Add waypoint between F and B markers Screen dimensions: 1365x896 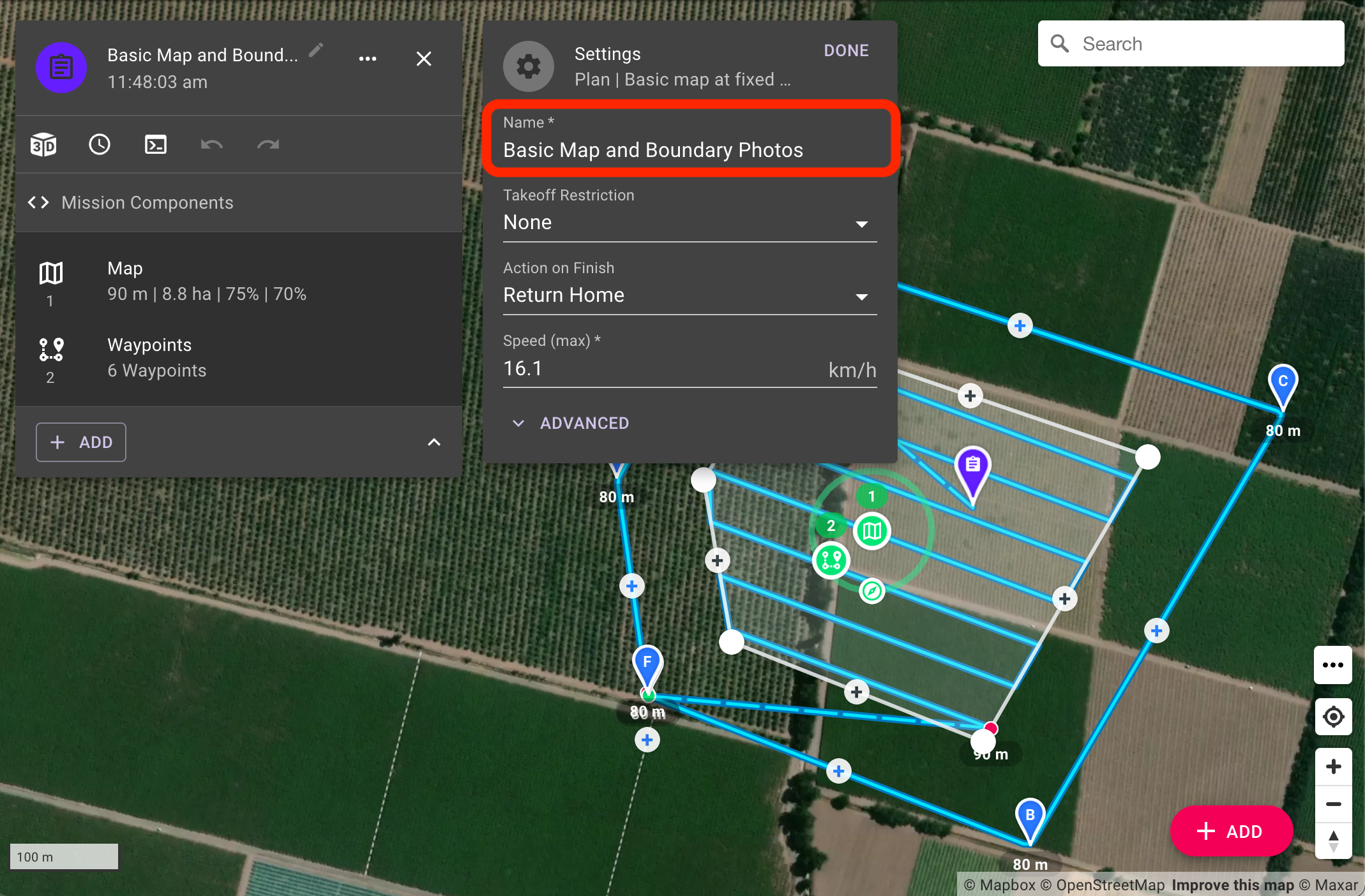click(x=839, y=771)
